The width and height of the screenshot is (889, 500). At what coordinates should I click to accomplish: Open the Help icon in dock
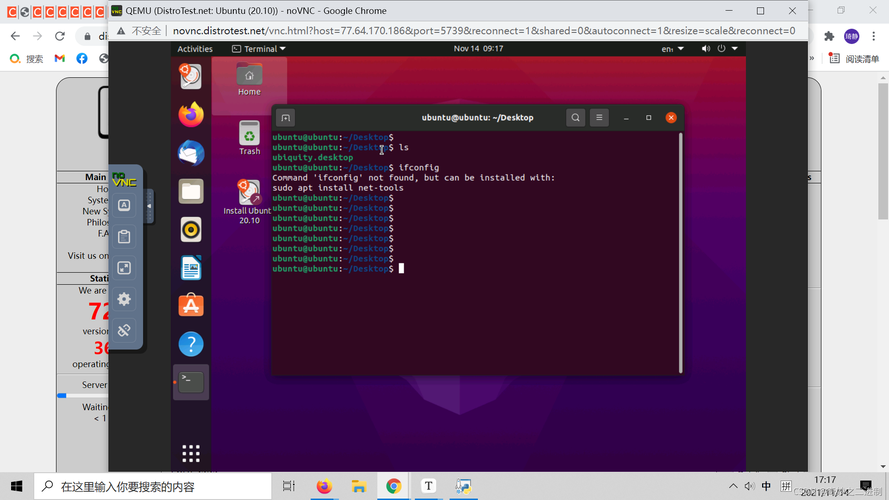[191, 344]
